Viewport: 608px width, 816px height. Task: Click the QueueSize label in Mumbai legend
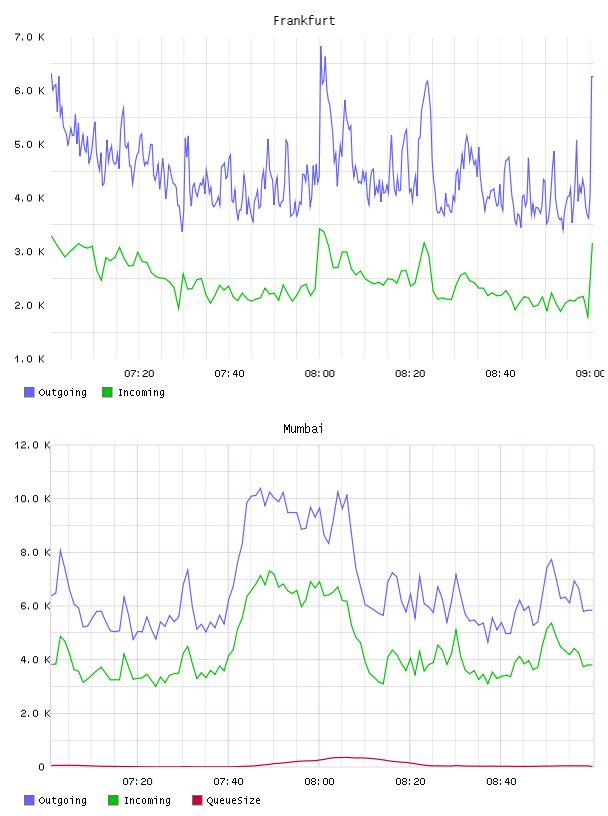coord(233,800)
